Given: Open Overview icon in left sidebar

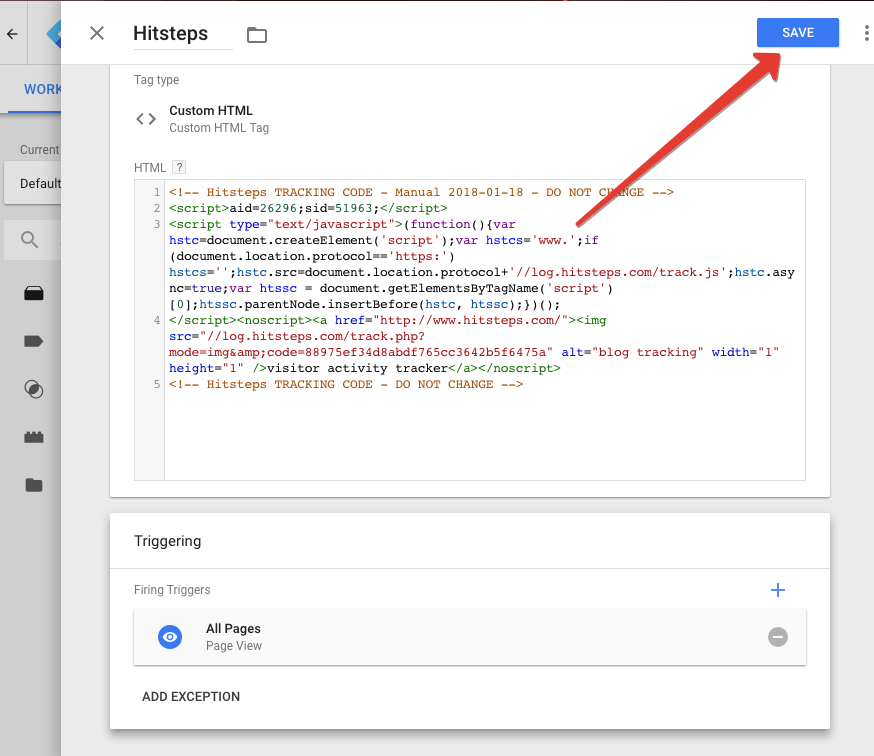Looking at the screenshot, I should click(33, 293).
